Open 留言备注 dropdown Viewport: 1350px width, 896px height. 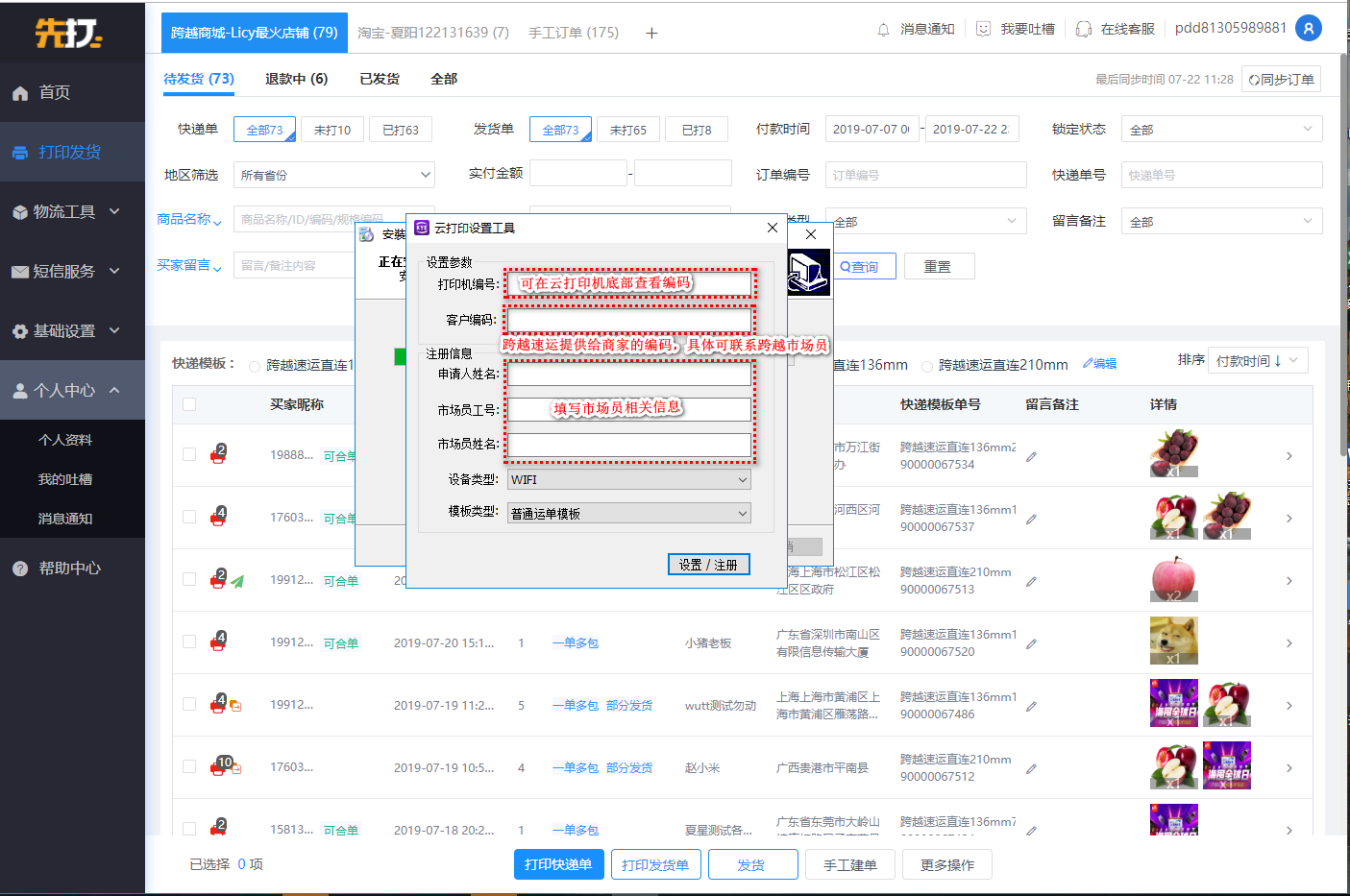point(1222,221)
